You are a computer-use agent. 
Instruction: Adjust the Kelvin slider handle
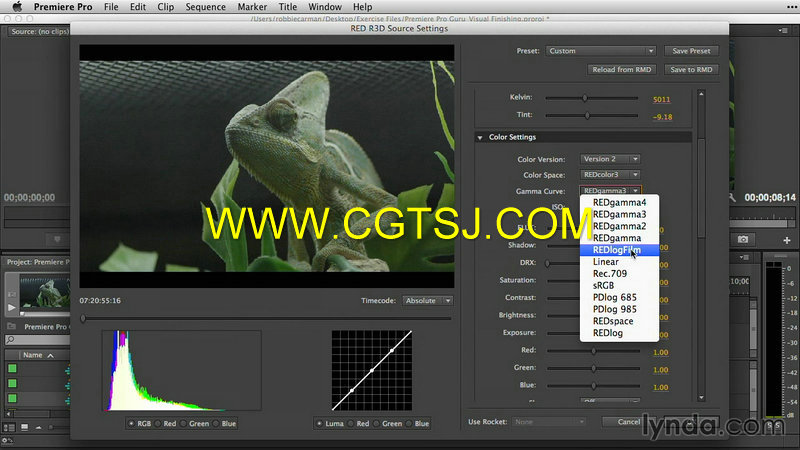click(585, 97)
